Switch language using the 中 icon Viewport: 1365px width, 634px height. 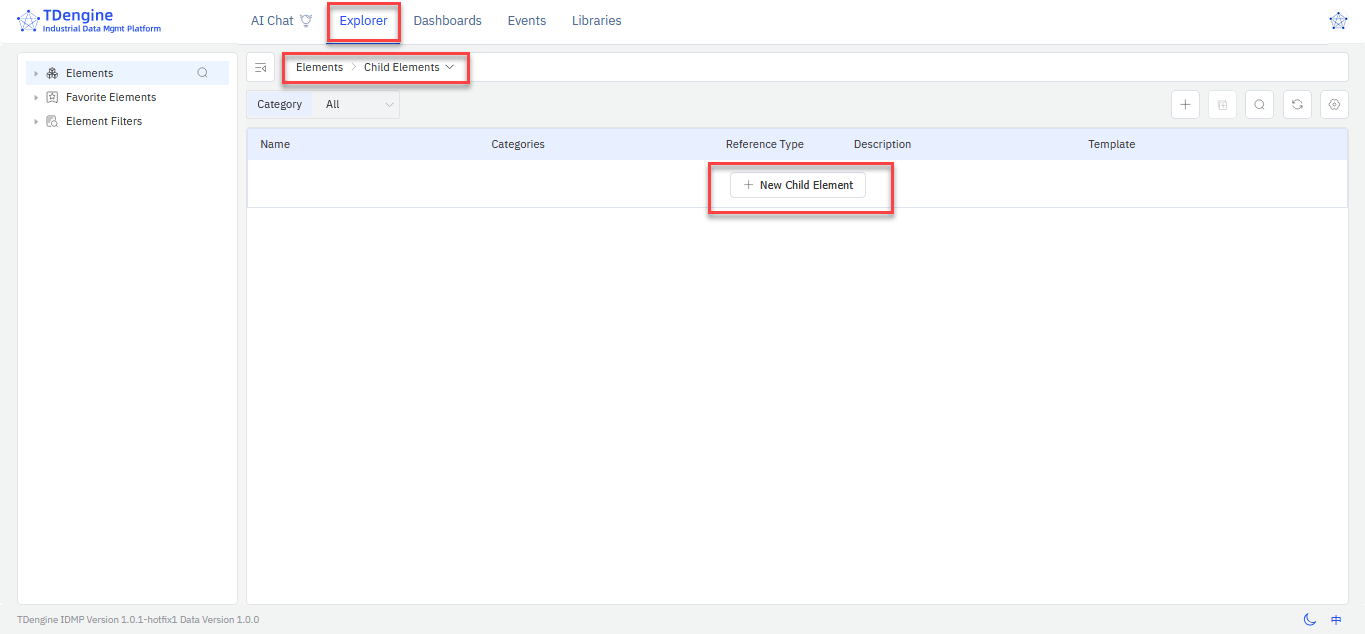click(1336, 620)
